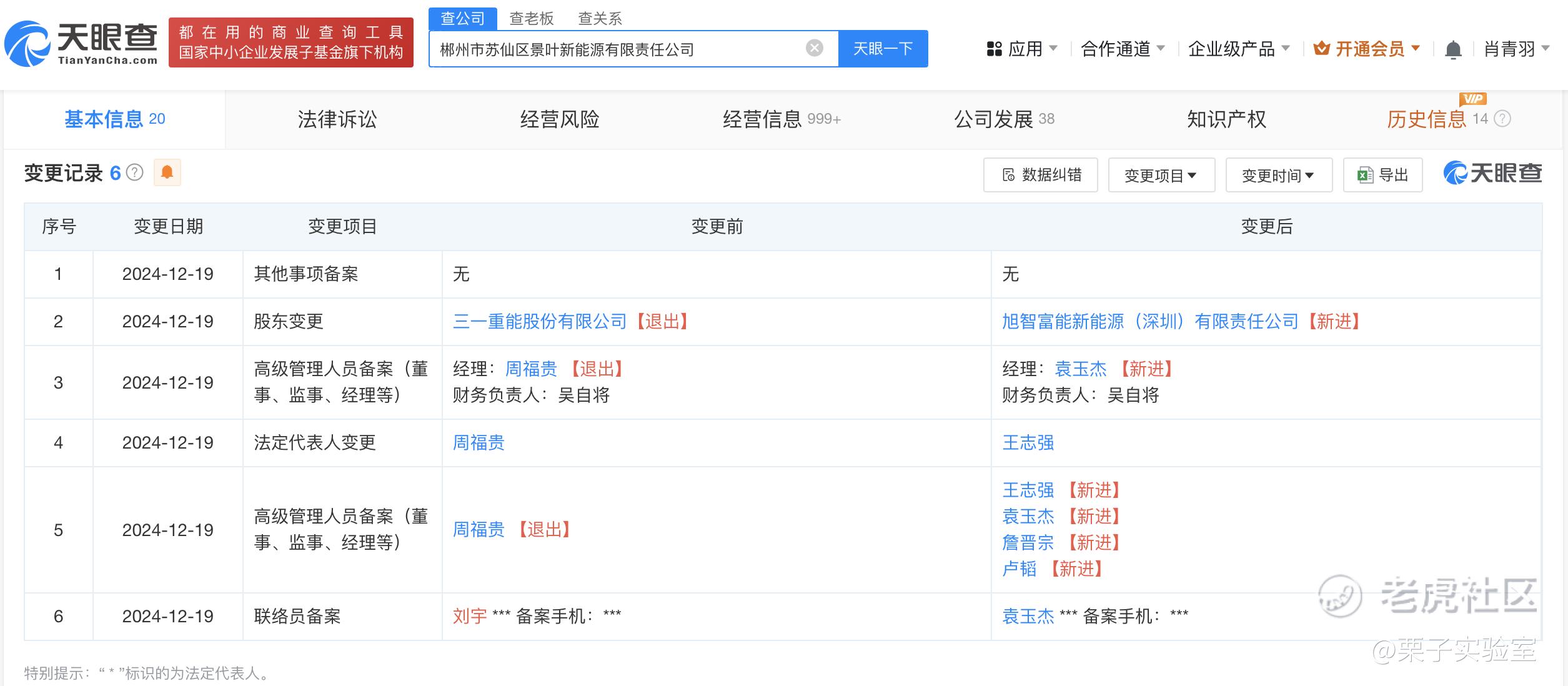Expand the 变更项目 filter dropdown
1568x686 pixels.
[x=1161, y=176]
